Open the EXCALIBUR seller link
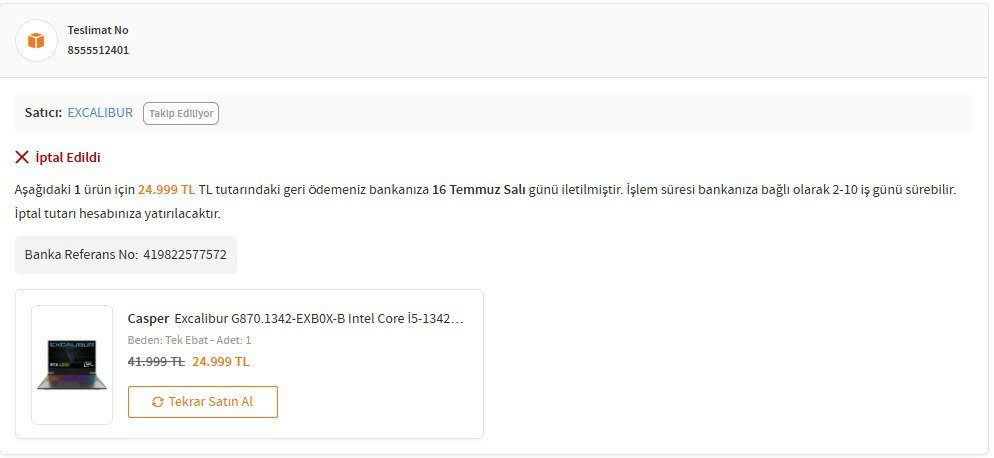The image size is (994, 458). point(100,112)
